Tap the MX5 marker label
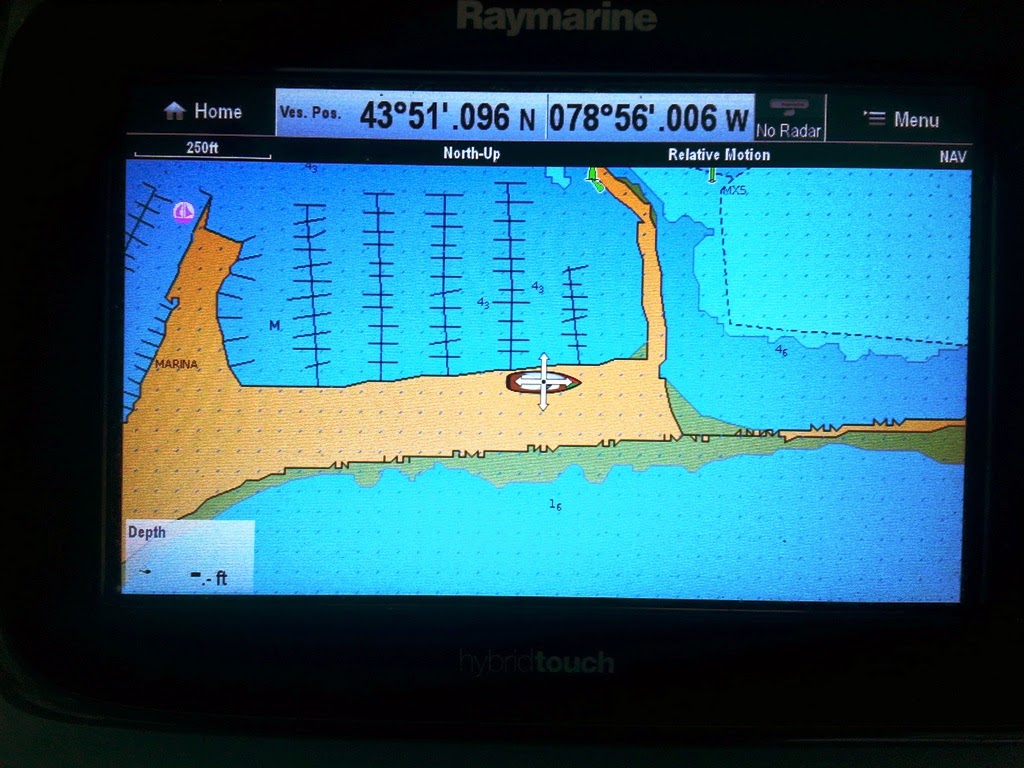This screenshot has width=1024, height=768. tap(734, 191)
